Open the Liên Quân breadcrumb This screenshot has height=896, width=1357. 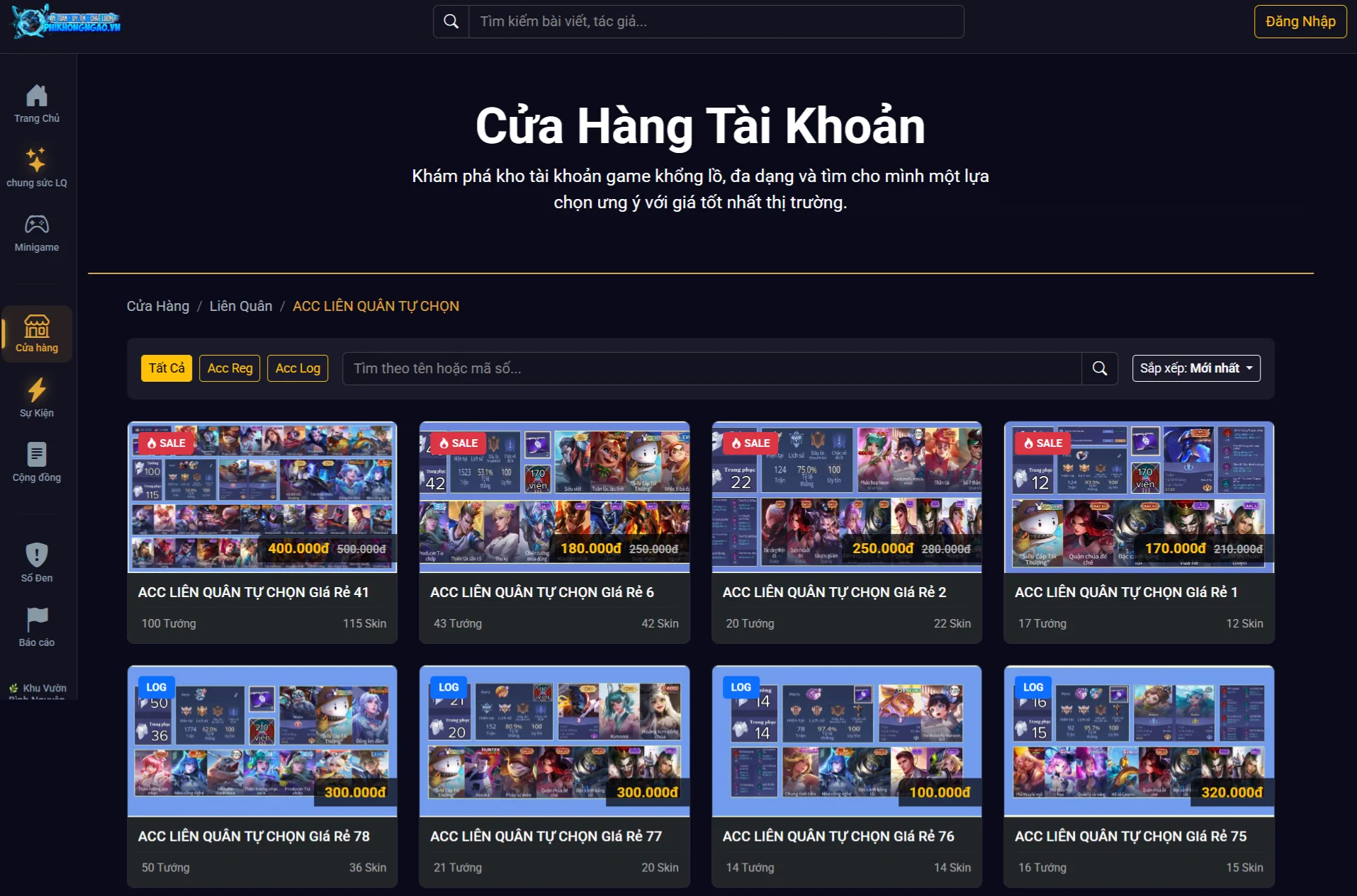240,306
